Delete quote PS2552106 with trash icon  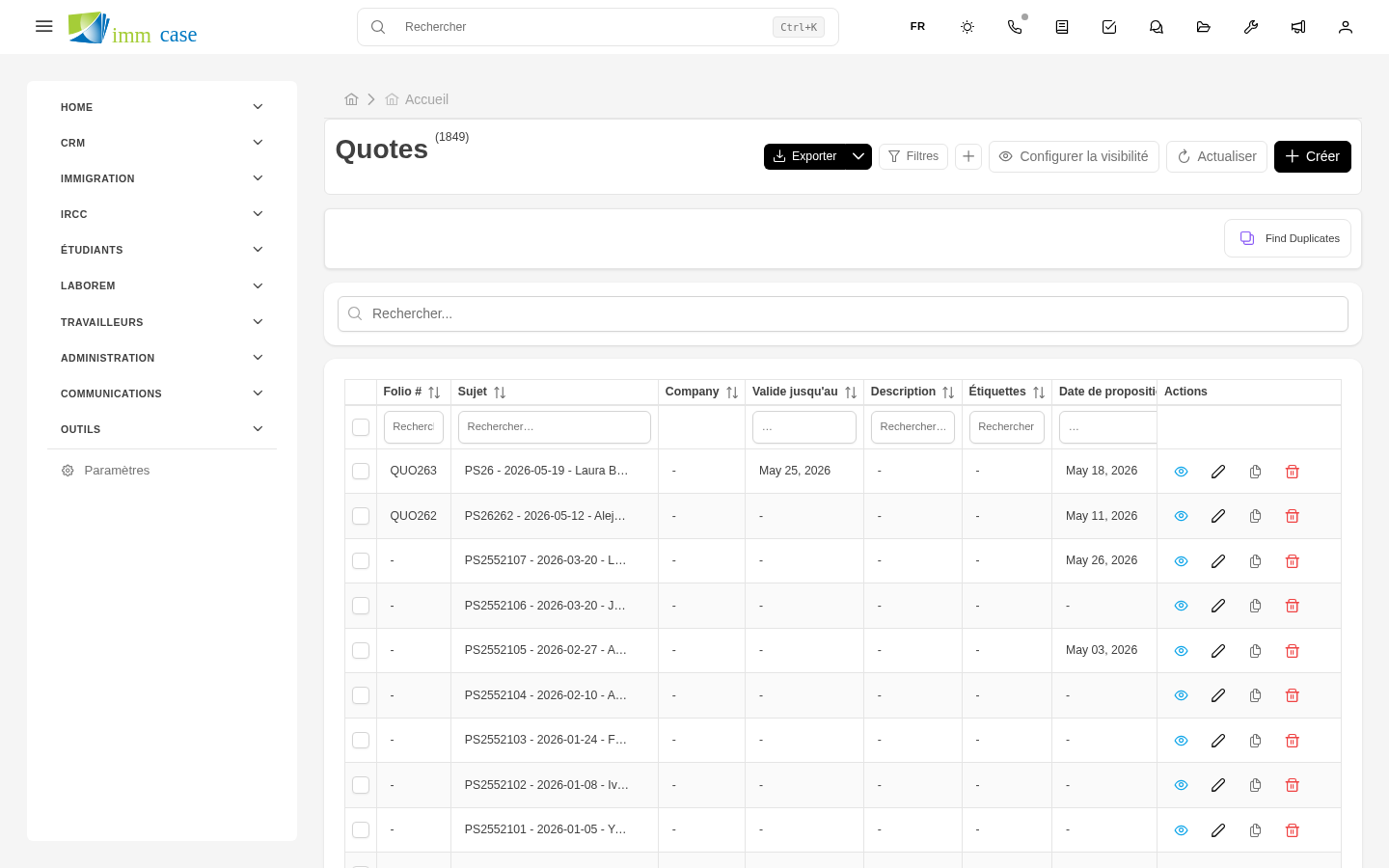pyautogui.click(x=1293, y=606)
